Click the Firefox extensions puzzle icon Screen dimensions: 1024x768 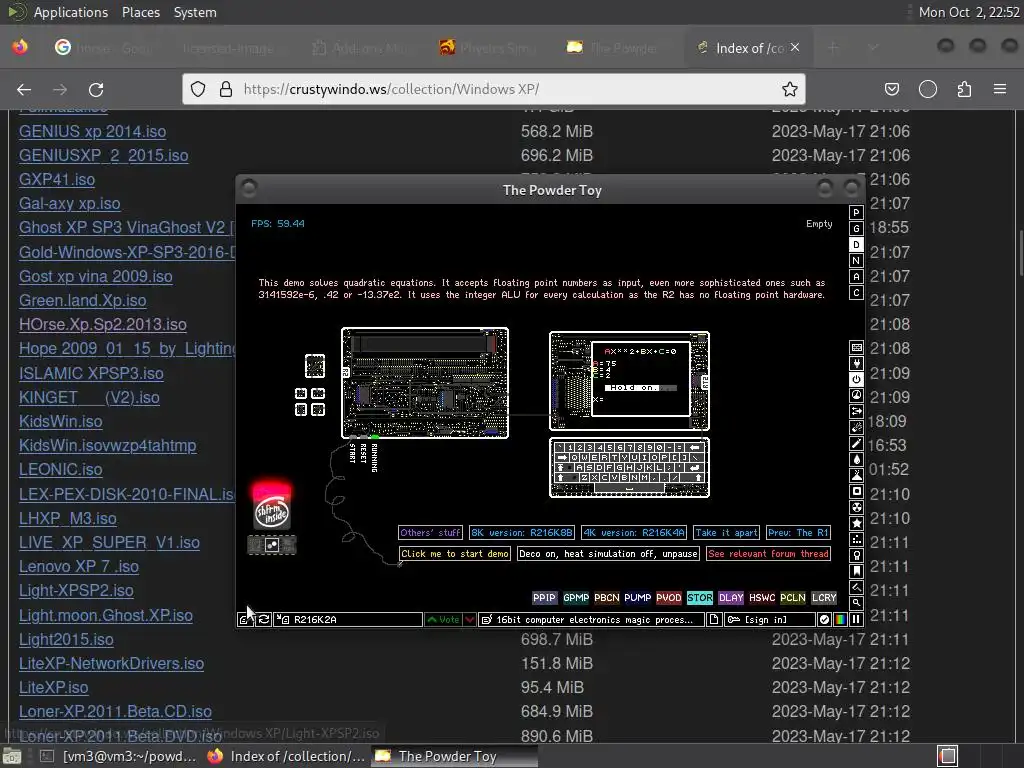tap(964, 89)
